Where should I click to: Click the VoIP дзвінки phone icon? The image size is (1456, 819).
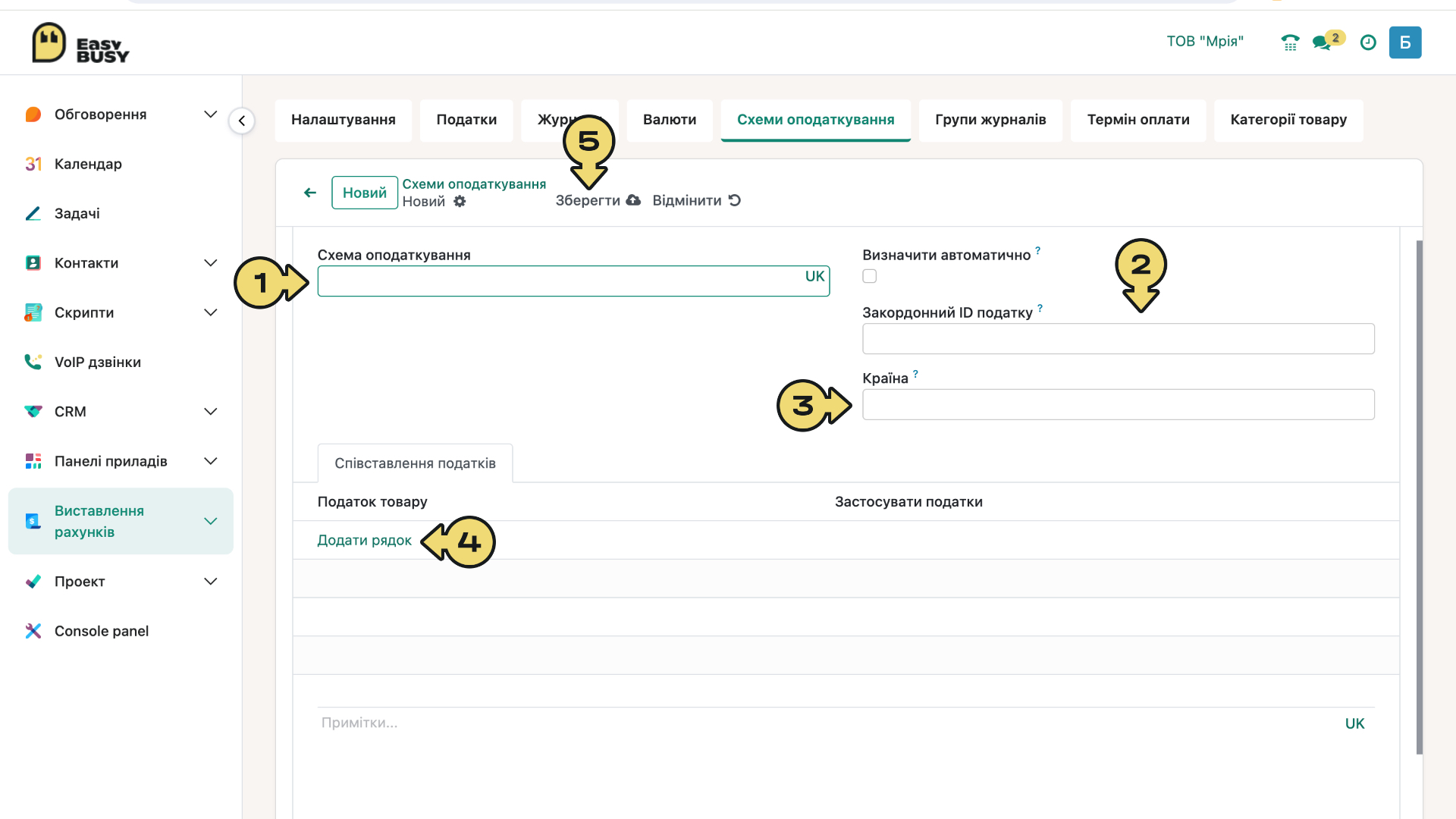33,362
